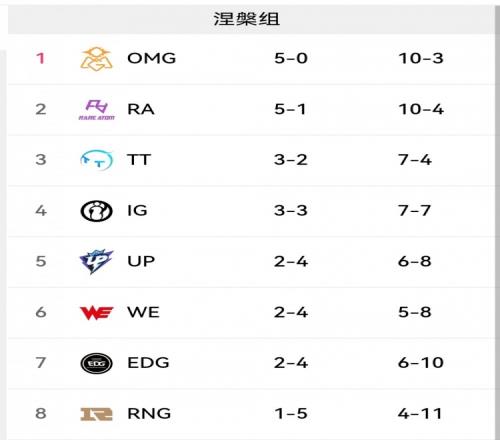Image resolution: width=500 pixels, height=440 pixels.
Task: Click the UP team logo
Action: (x=96, y=262)
